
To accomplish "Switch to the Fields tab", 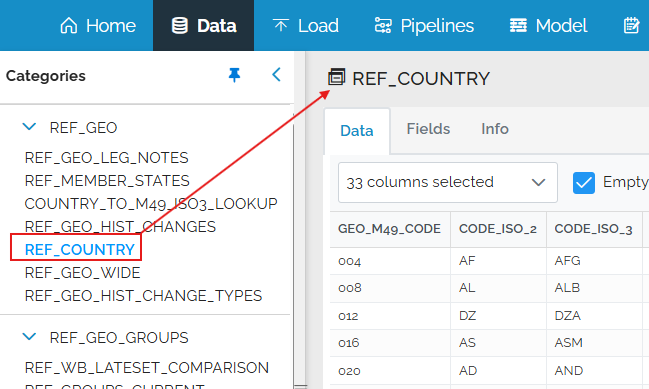I will [x=428, y=129].
